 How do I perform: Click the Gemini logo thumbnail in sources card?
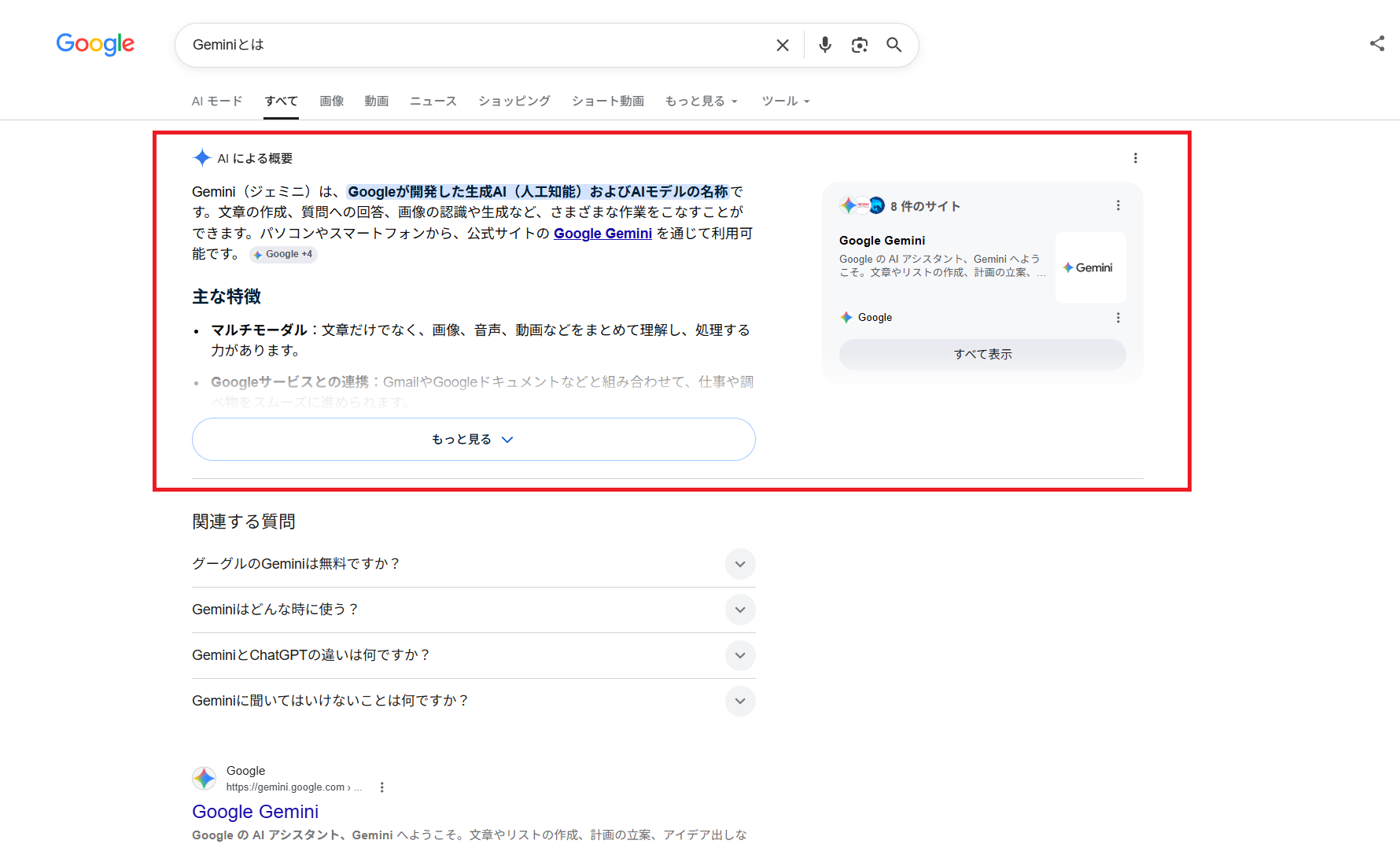click(x=1091, y=267)
